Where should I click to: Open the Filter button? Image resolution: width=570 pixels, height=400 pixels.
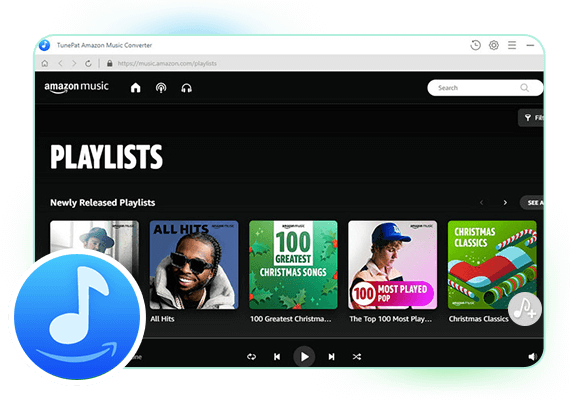pyautogui.click(x=531, y=117)
